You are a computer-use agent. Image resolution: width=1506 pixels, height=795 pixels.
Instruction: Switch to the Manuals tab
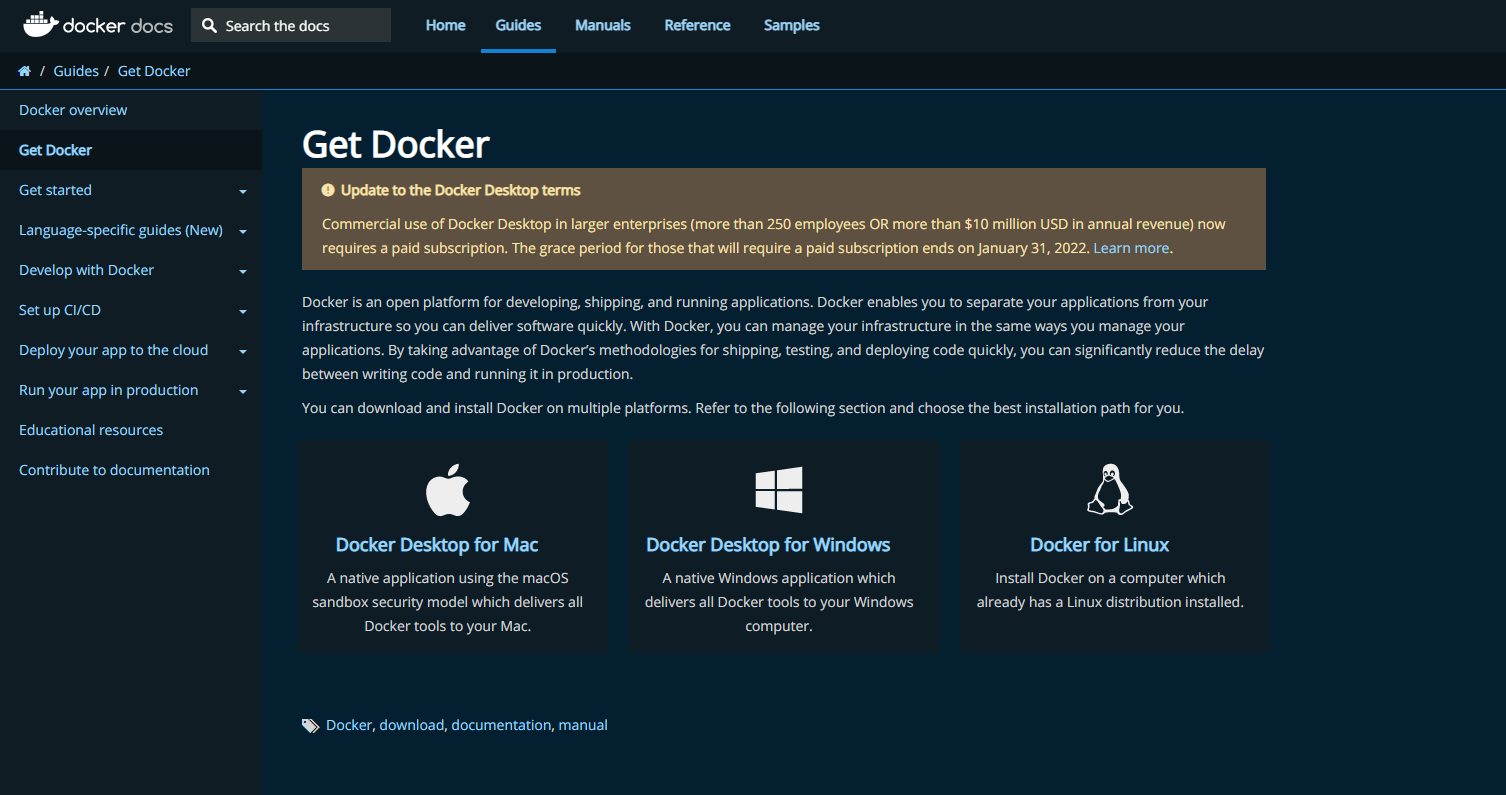point(603,25)
